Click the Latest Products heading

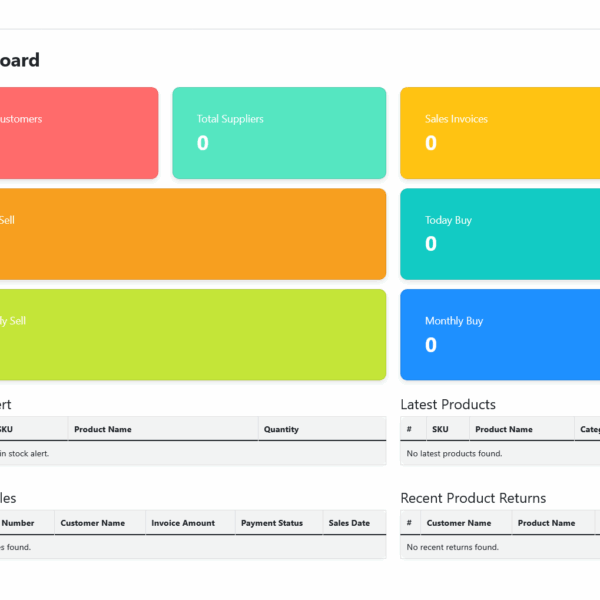[x=448, y=404]
